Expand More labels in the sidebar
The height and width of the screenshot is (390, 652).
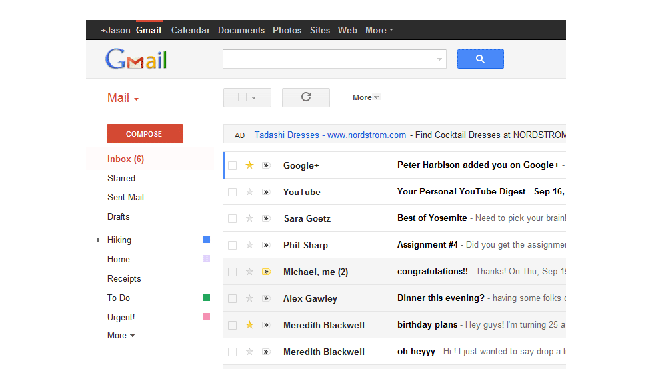point(121,335)
